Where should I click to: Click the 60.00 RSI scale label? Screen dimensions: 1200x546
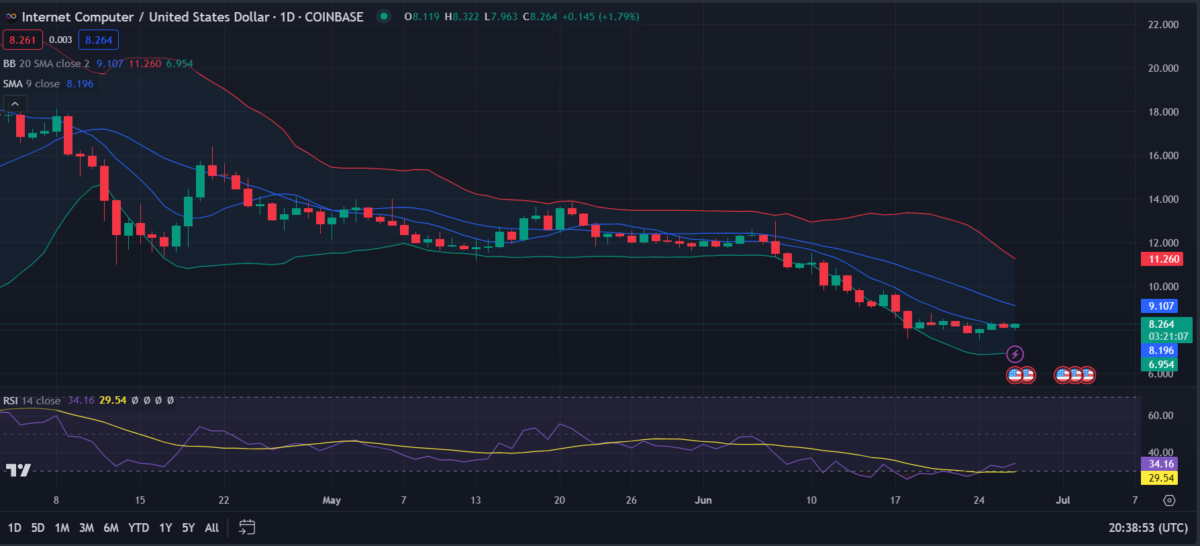[x=1162, y=415]
